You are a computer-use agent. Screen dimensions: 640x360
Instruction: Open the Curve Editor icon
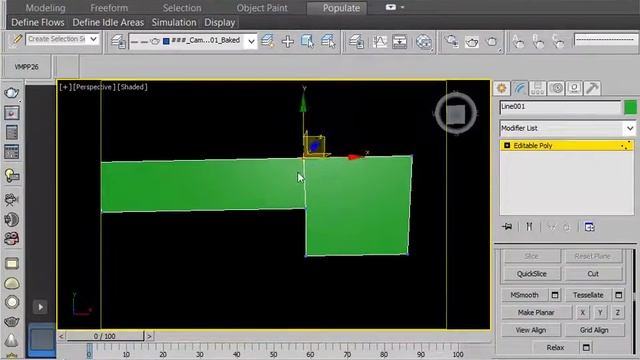pos(380,41)
